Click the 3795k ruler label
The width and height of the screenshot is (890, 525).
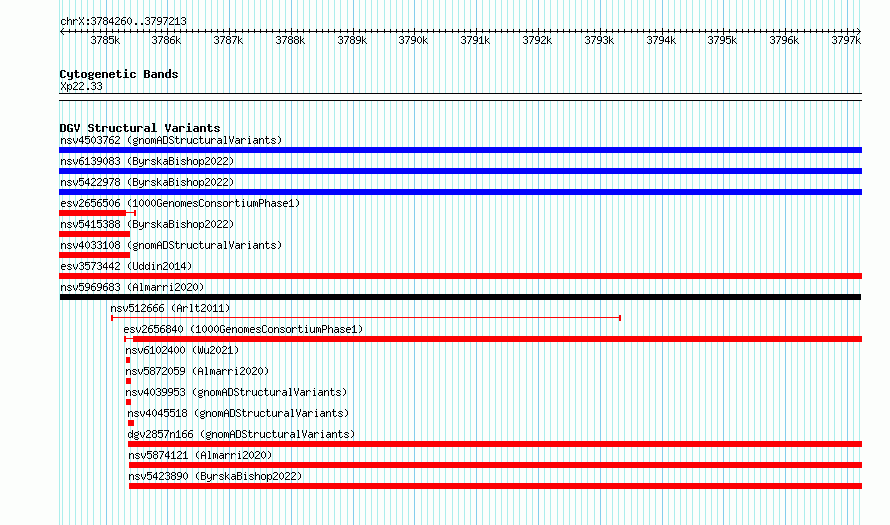[x=722, y=40]
